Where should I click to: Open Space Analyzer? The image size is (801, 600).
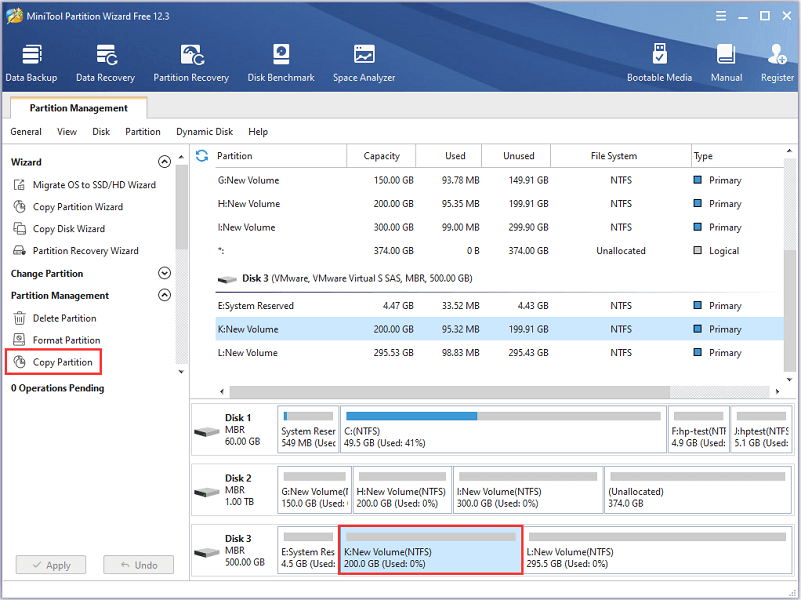click(364, 63)
